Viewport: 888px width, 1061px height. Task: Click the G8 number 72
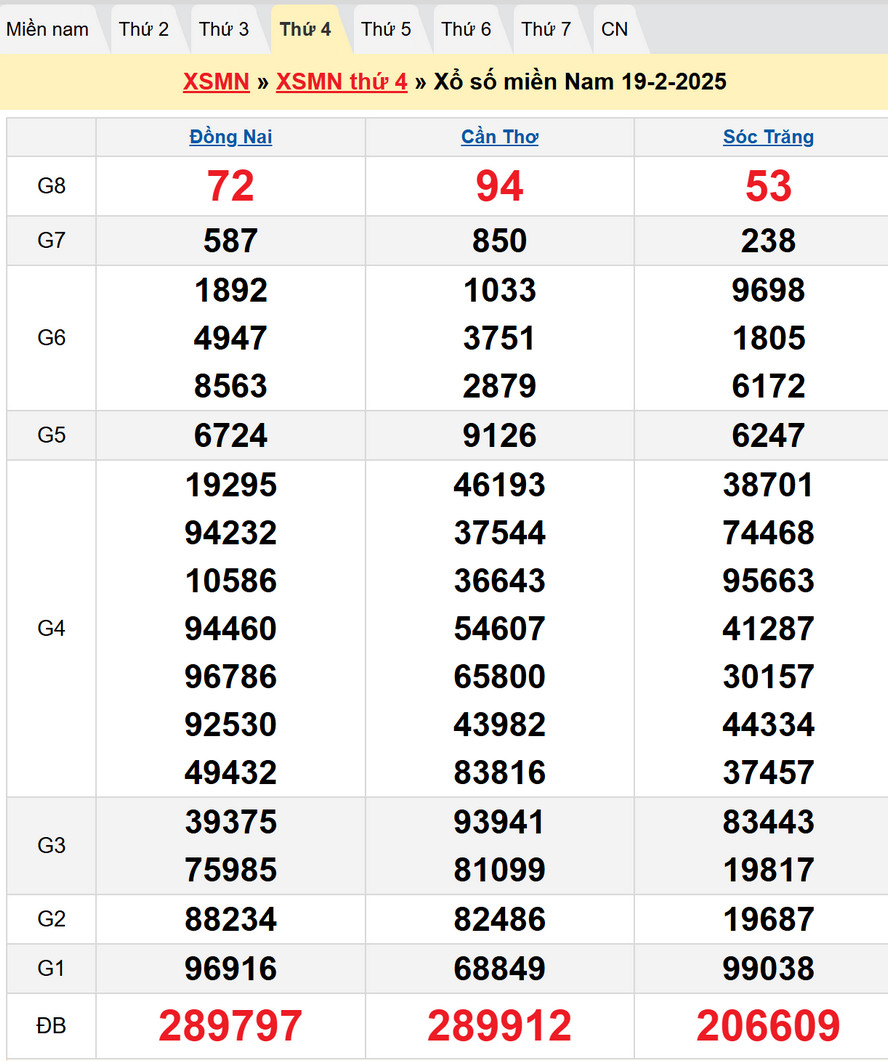tap(231, 187)
